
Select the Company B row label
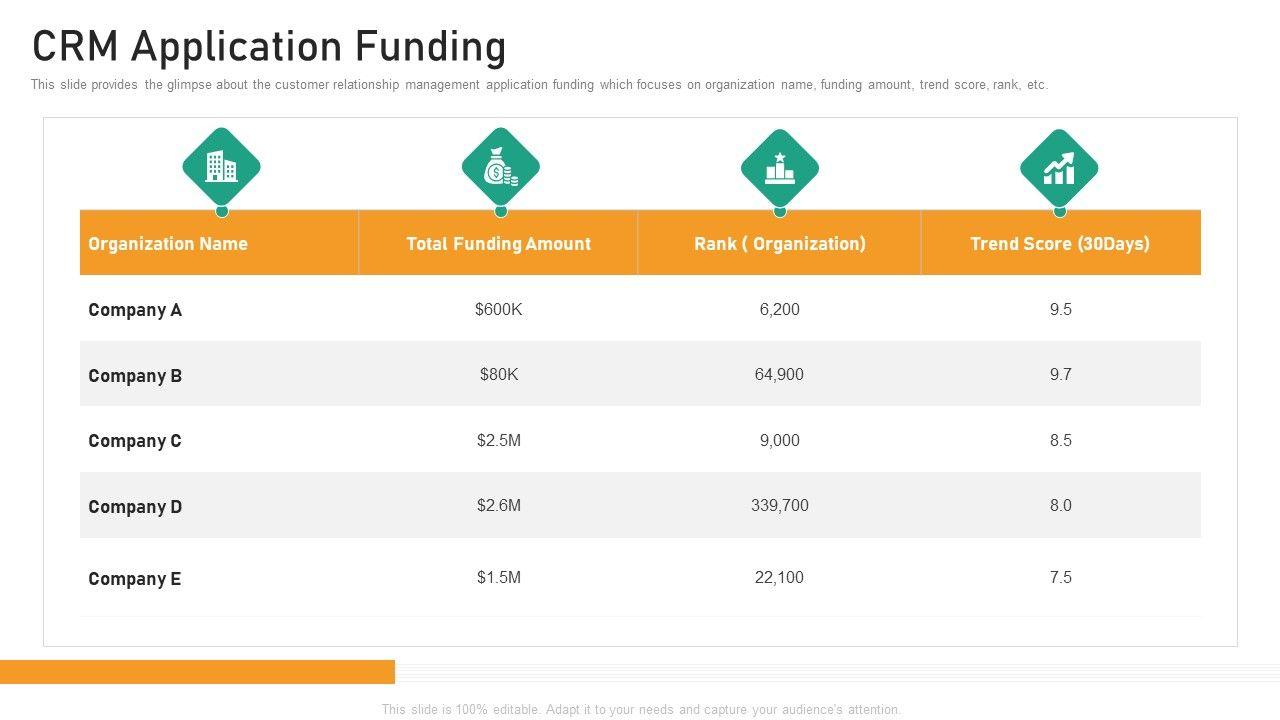[135, 376]
